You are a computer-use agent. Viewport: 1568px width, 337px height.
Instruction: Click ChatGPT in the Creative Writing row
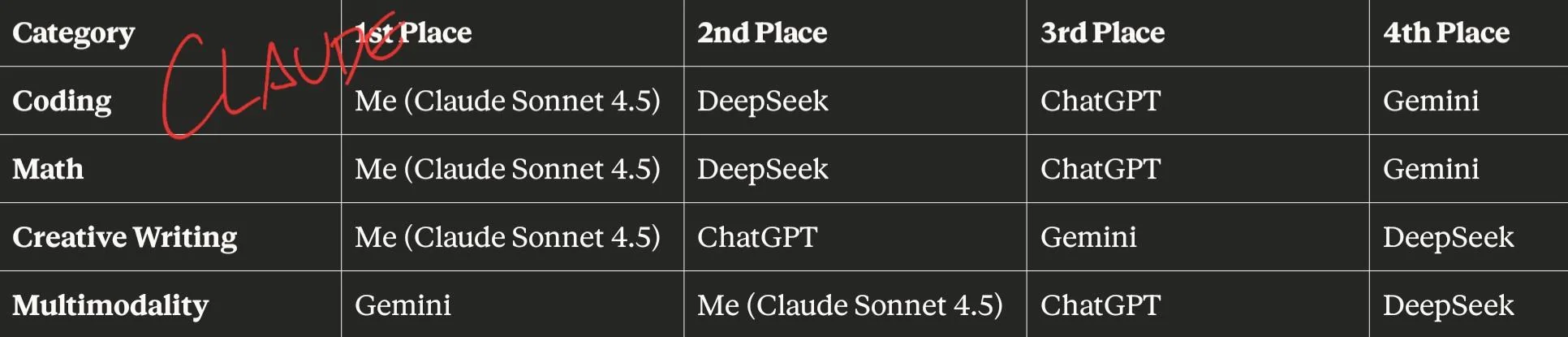tap(757, 237)
